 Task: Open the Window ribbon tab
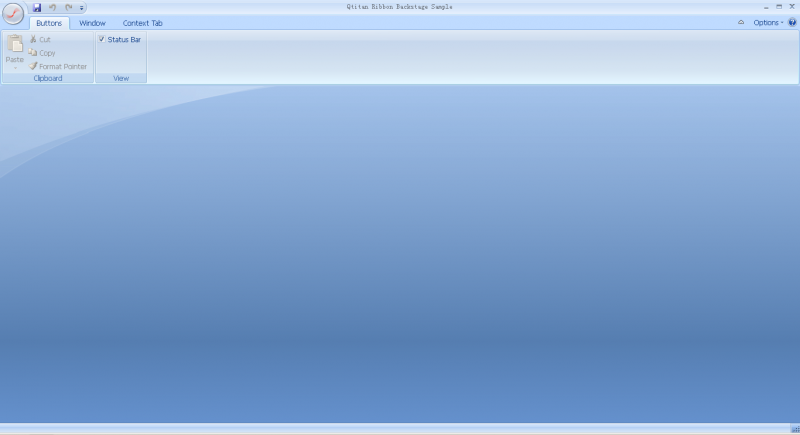coord(92,23)
